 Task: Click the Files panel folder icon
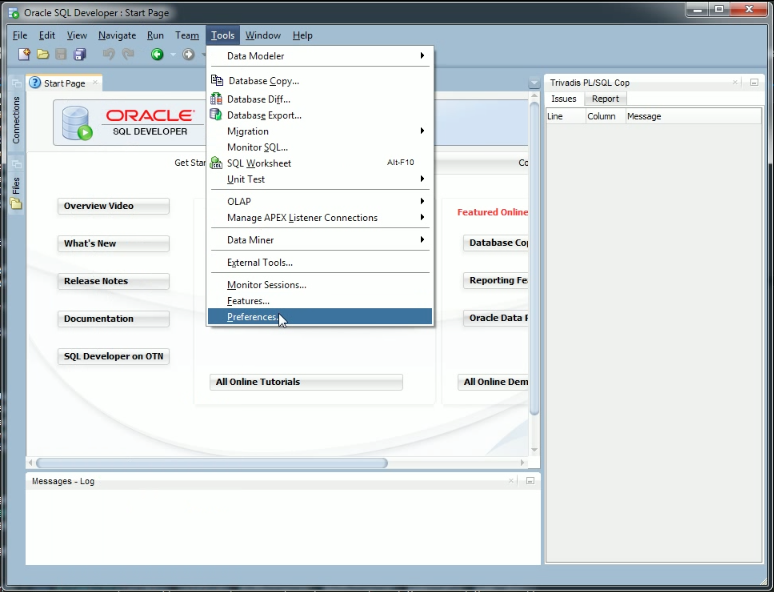pos(16,203)
